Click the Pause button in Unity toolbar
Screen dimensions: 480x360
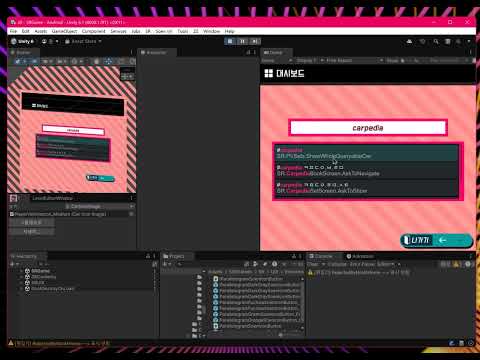point(242,41)
